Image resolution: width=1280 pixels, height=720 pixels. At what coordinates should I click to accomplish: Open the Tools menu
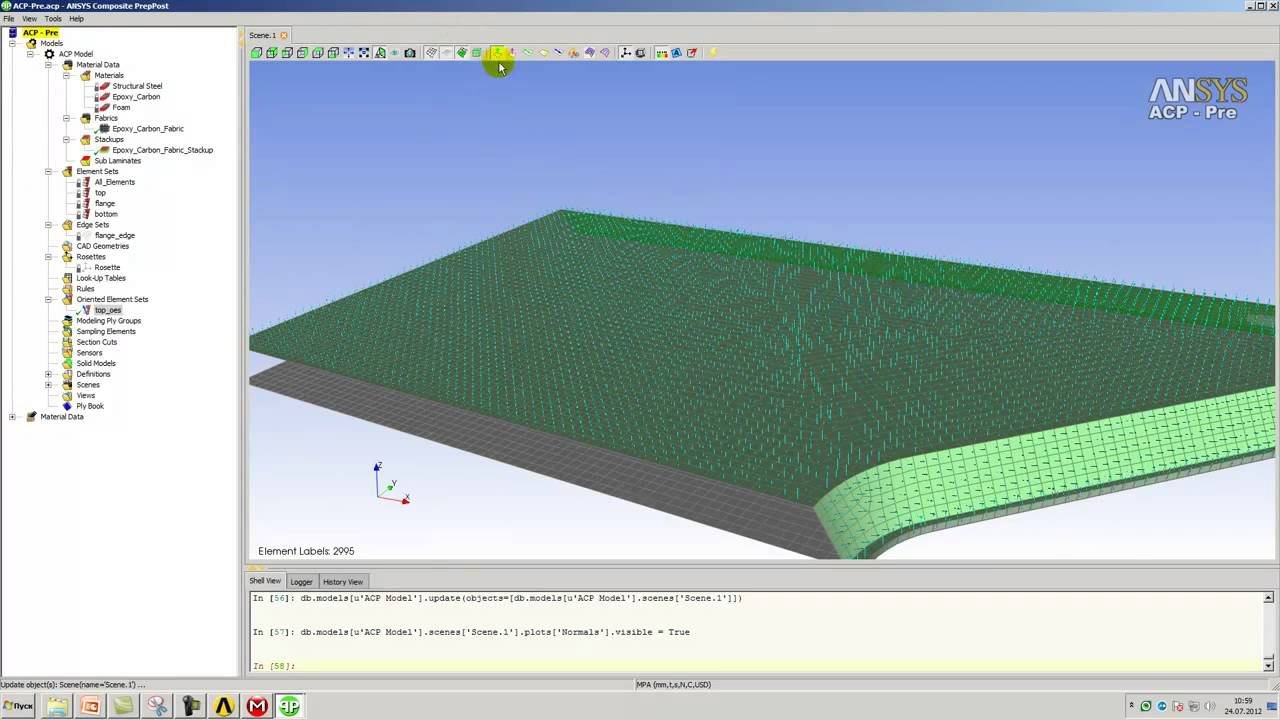(x=53, y=19)
